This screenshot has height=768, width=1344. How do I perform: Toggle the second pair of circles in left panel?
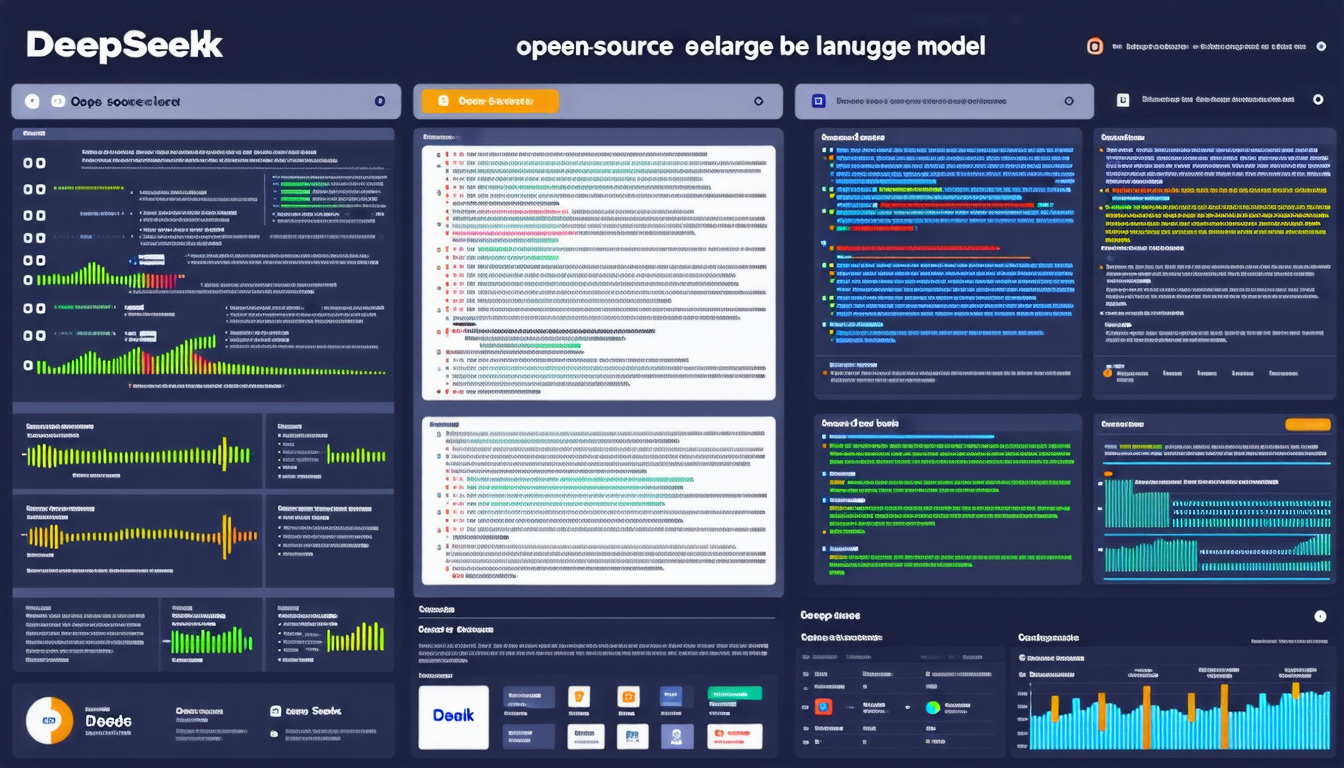34,189
